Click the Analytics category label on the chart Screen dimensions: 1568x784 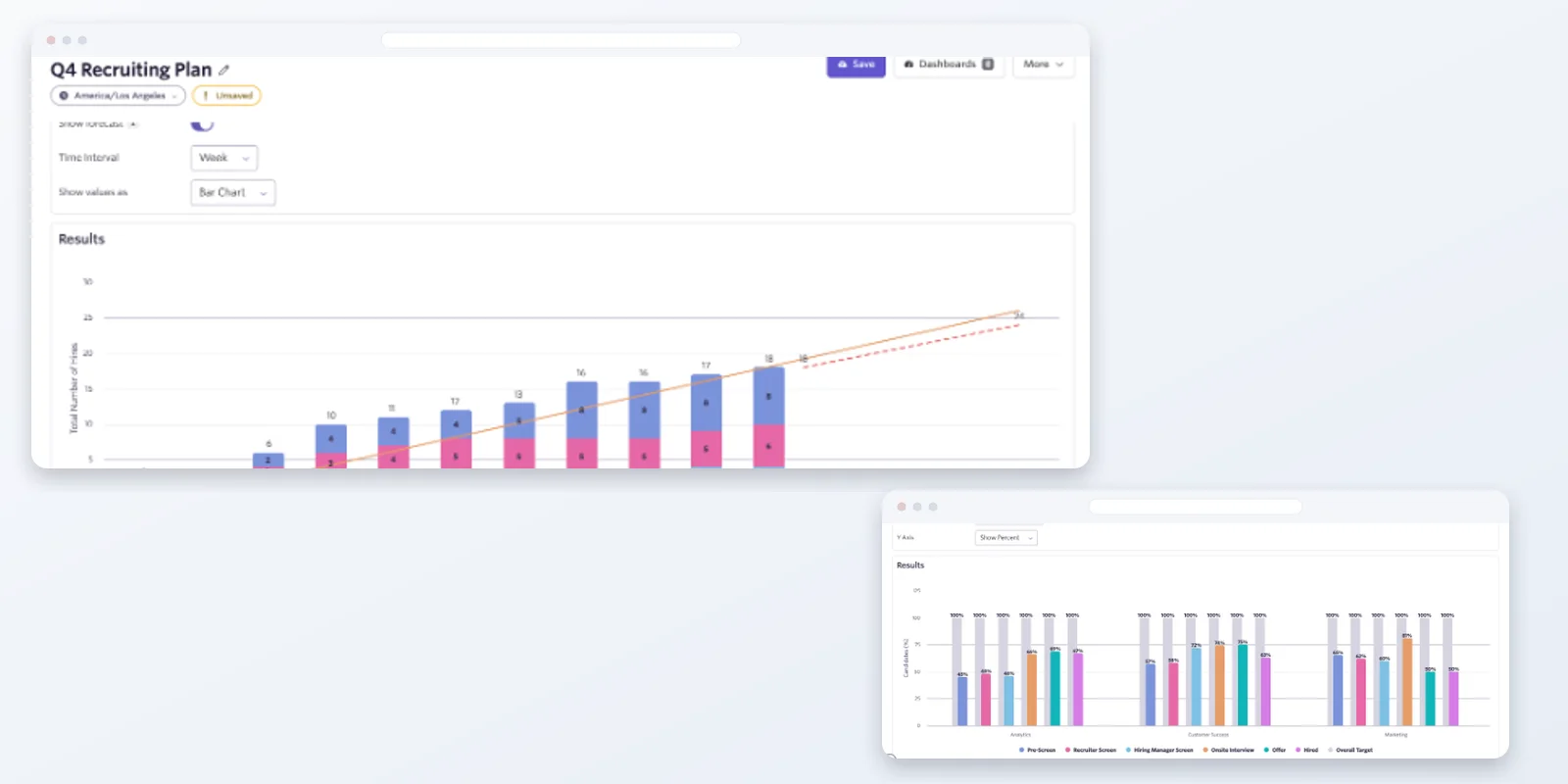coord(1020,734)
